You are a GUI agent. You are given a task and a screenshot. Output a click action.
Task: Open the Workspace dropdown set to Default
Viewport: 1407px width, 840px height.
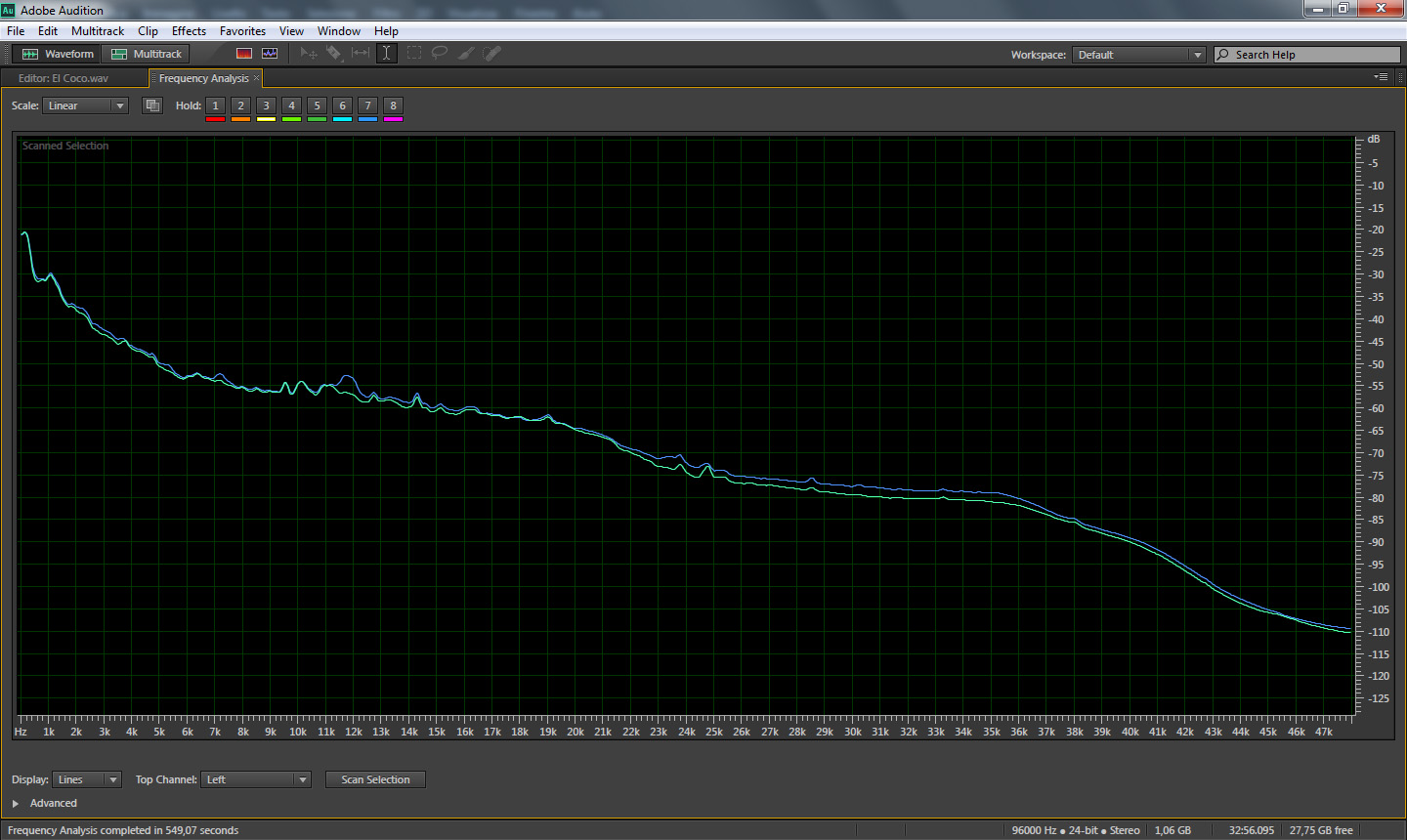pyautogui.click(x=1139, y=55)
